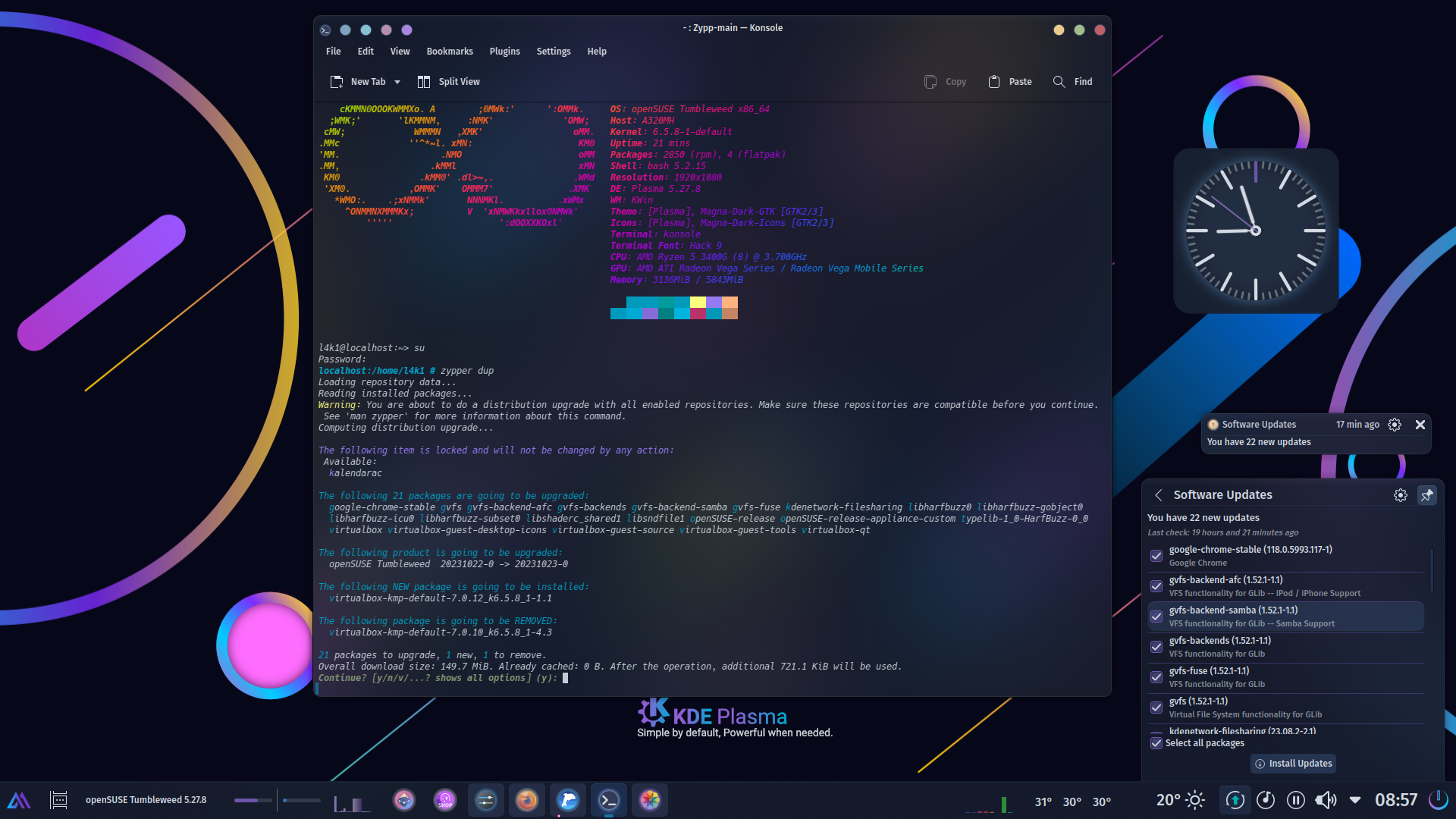Open Find in Konsole toolbar
The height and width of the screenshot is (819, 1456).
[1073, 82]
